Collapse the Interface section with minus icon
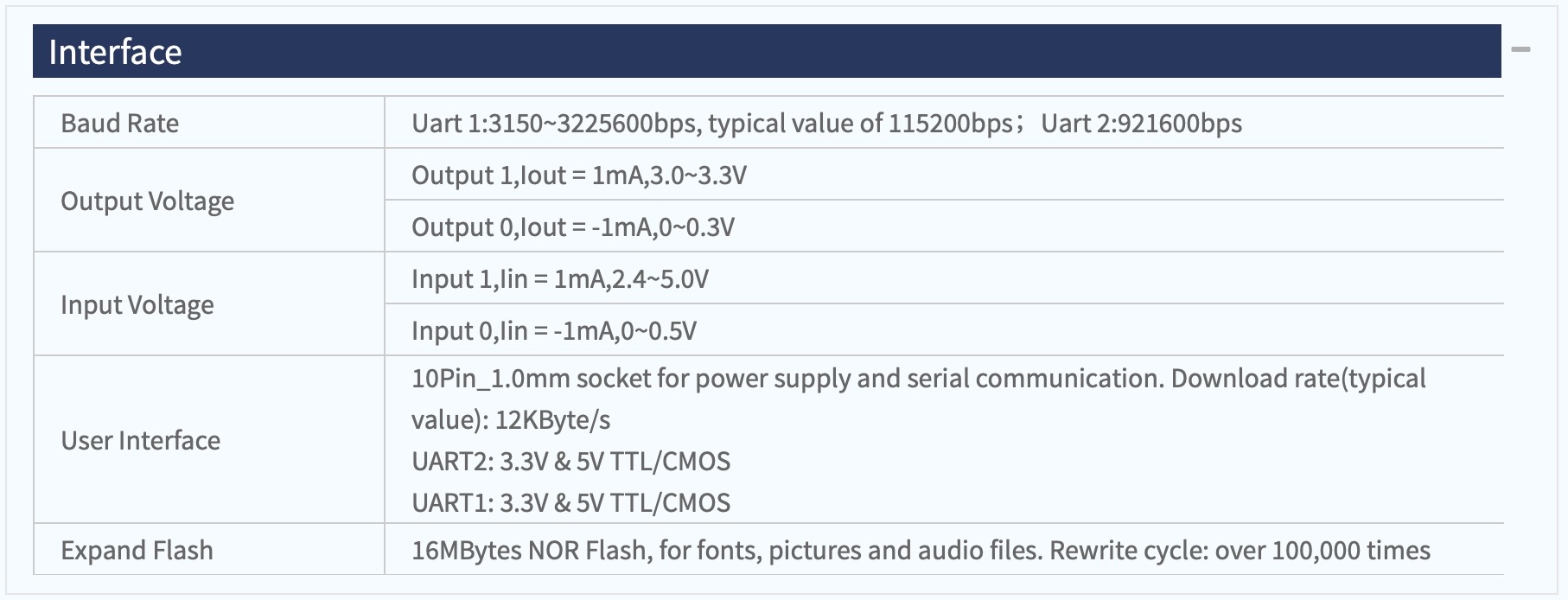Screen dimensions: 1568x600 point(1521,49)
